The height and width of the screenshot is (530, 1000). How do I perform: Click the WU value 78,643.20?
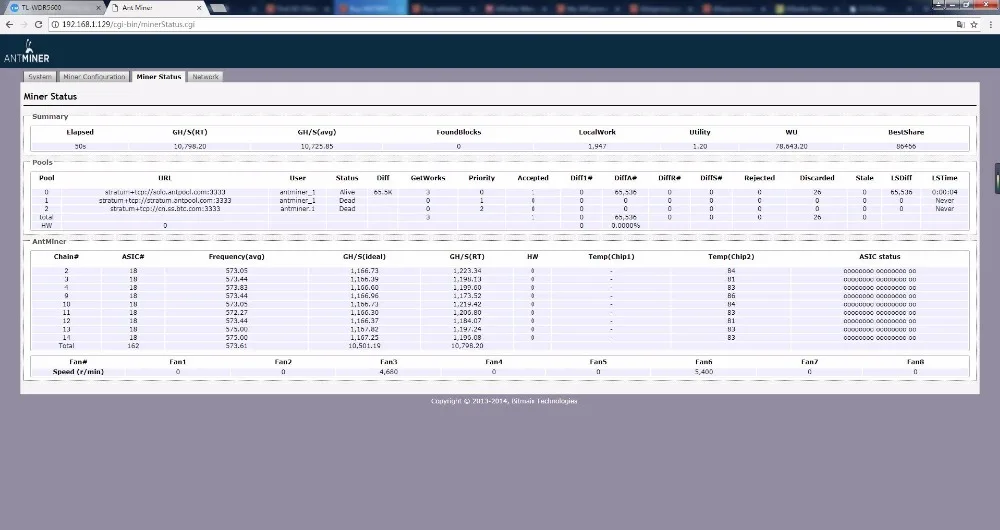791,146
